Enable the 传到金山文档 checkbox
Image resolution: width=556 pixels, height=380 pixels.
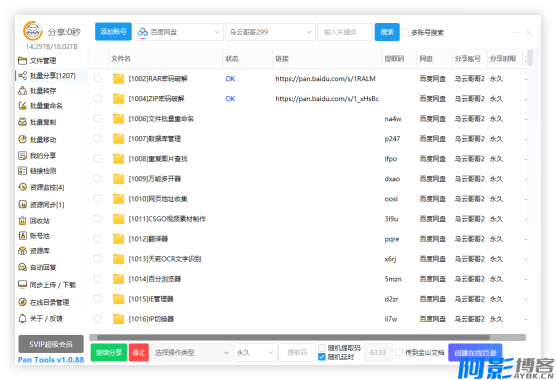[x=399, y=352]
